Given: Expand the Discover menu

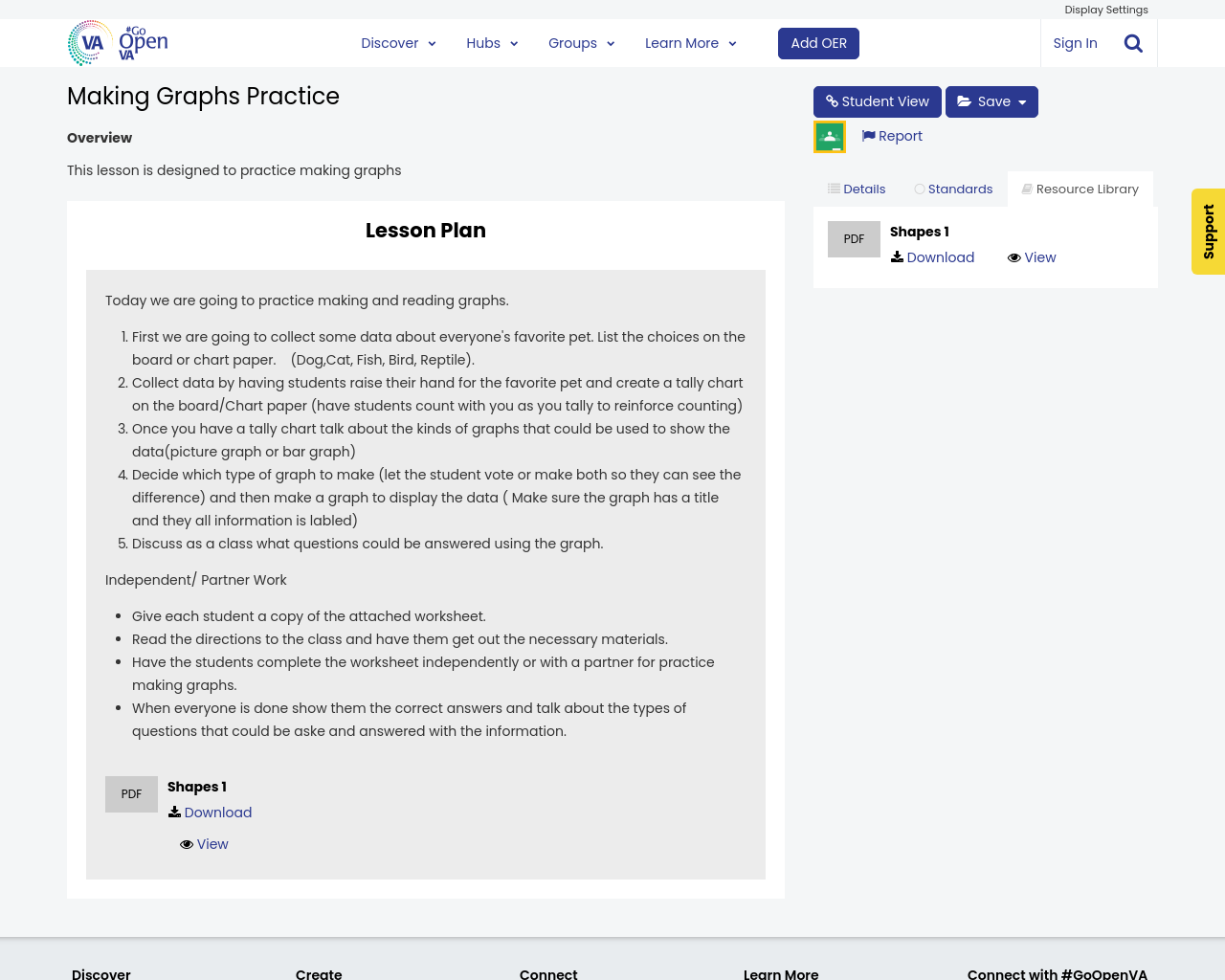Looking at the screenshot, I should click(x=398, y=43).
